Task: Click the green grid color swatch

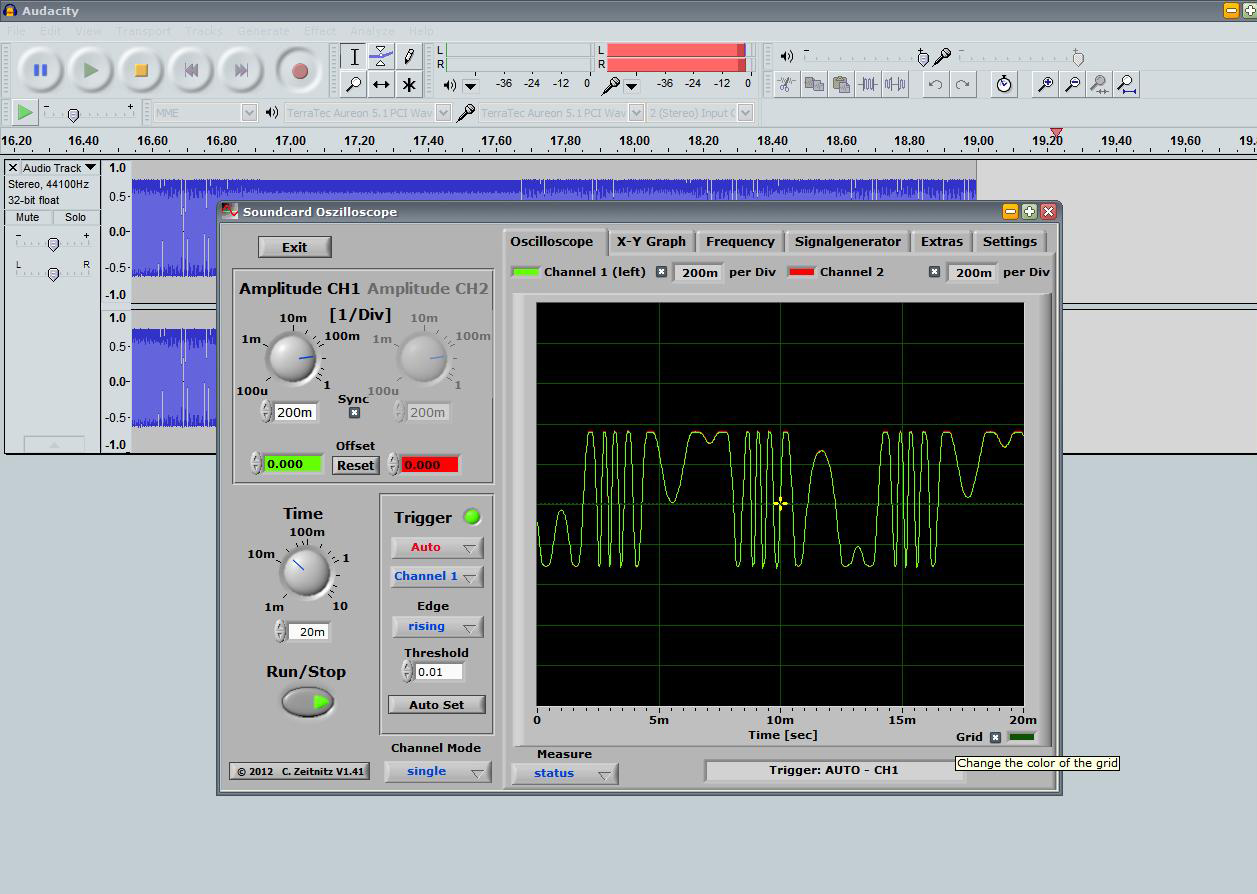Action: click(x=1022, y=737)
